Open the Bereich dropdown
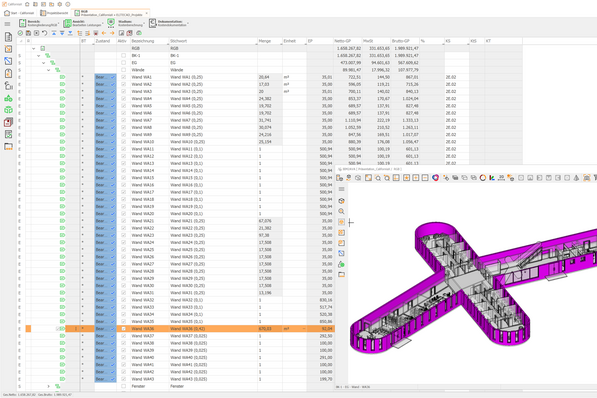This screenshot has width=597, height=398. (39, 23)
